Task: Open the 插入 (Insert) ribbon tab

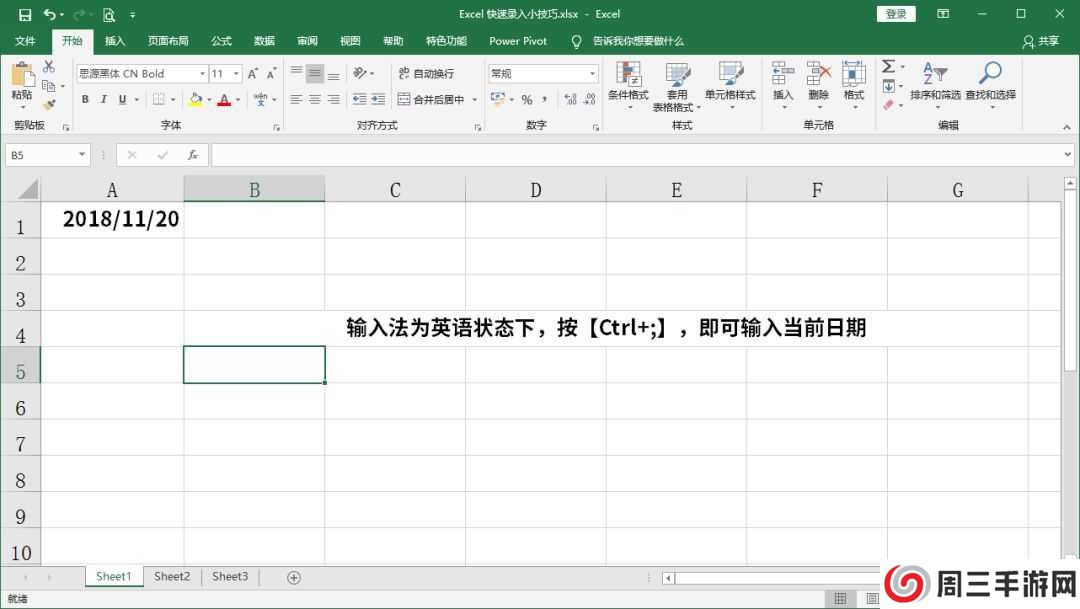Action: (x=115, y=41)
